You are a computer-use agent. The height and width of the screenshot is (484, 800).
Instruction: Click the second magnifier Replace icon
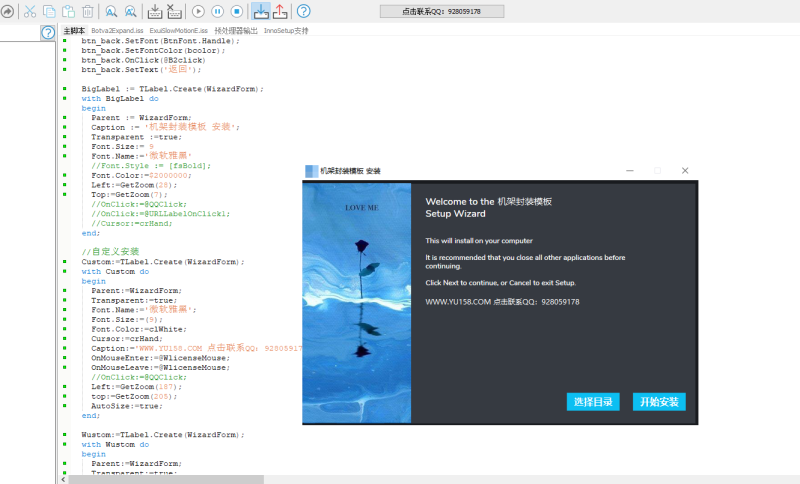pos(132,11)
